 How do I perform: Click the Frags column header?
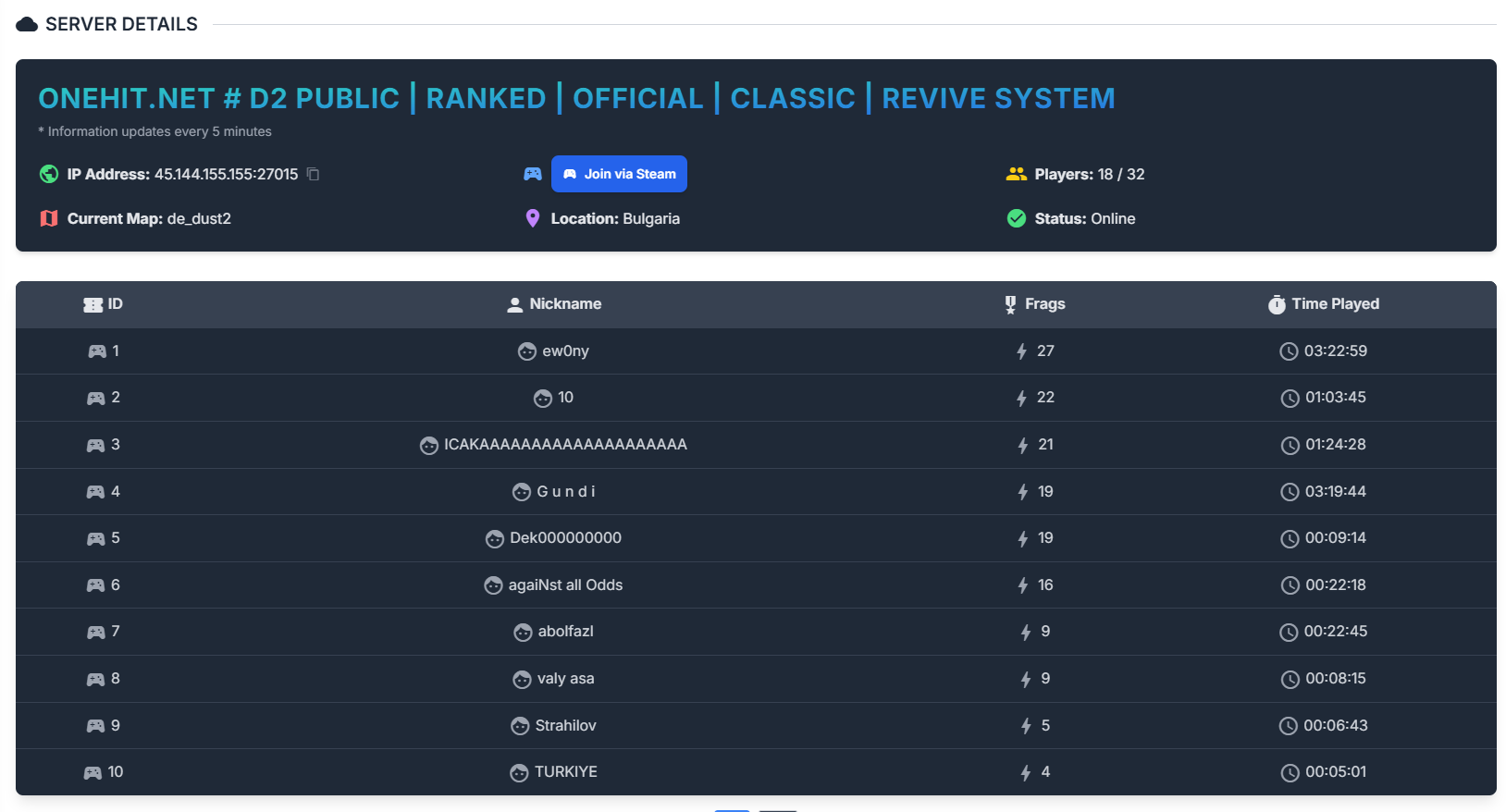(x=1044, y=304)
